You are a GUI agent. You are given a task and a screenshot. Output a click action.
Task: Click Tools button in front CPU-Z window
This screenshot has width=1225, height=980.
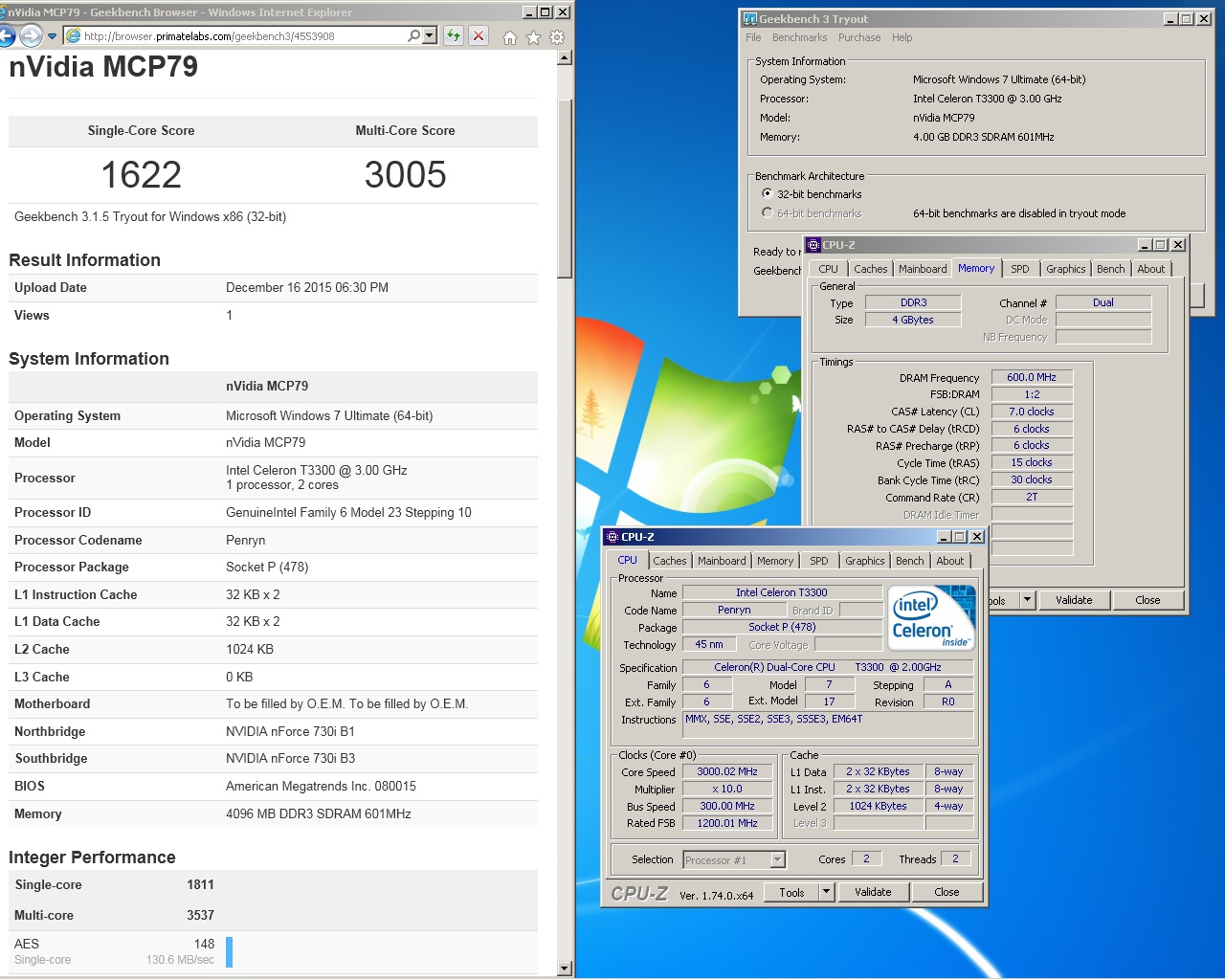(x=791, y=892)
